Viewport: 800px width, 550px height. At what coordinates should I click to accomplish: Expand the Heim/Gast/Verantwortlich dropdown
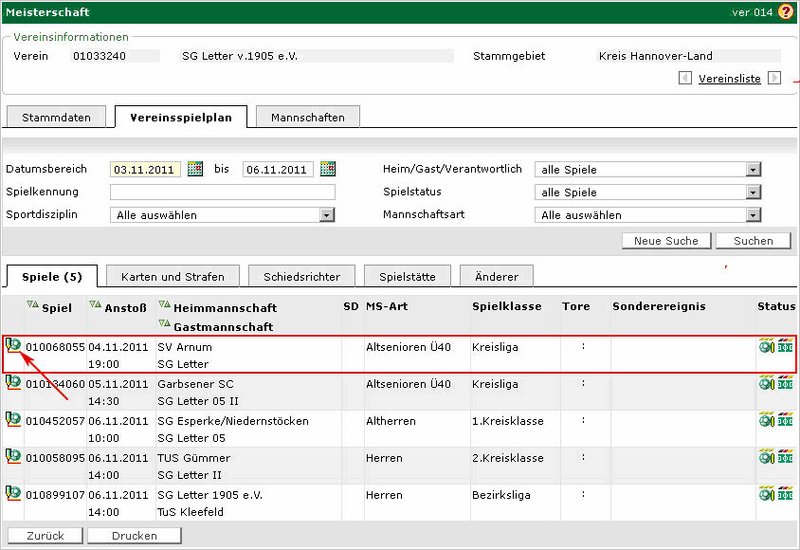[x=753, y=170]
